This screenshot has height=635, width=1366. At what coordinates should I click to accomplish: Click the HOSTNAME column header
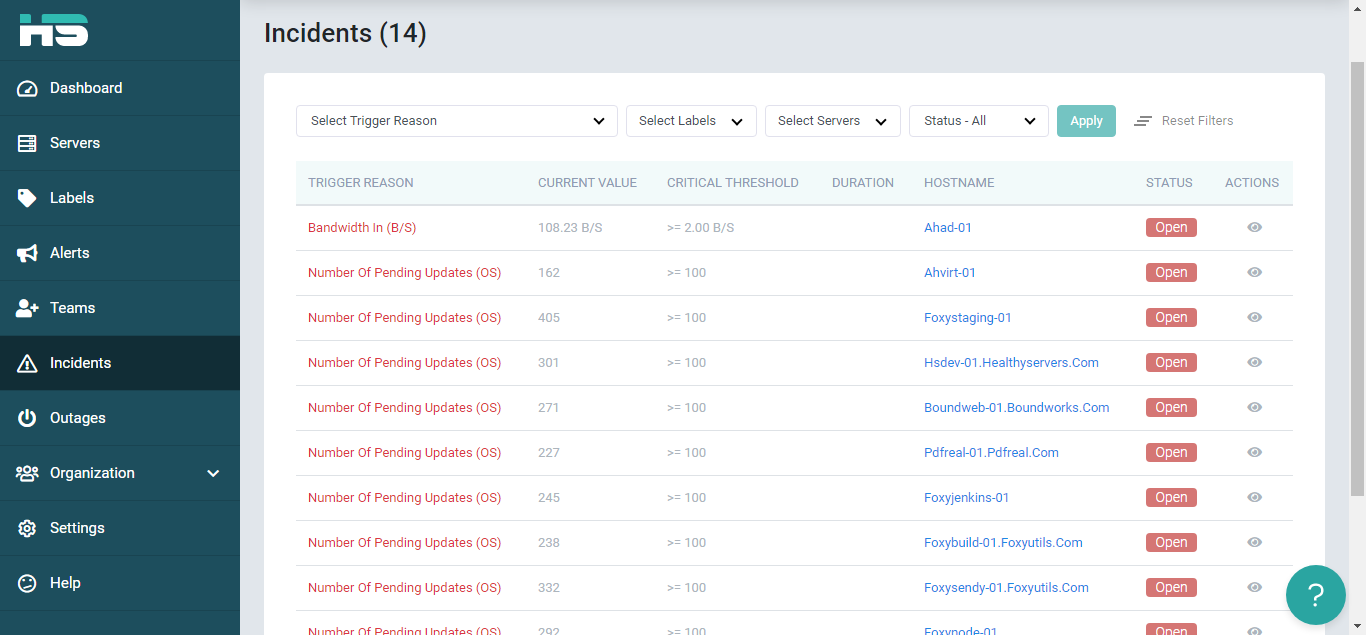click(x=959, y=183)
